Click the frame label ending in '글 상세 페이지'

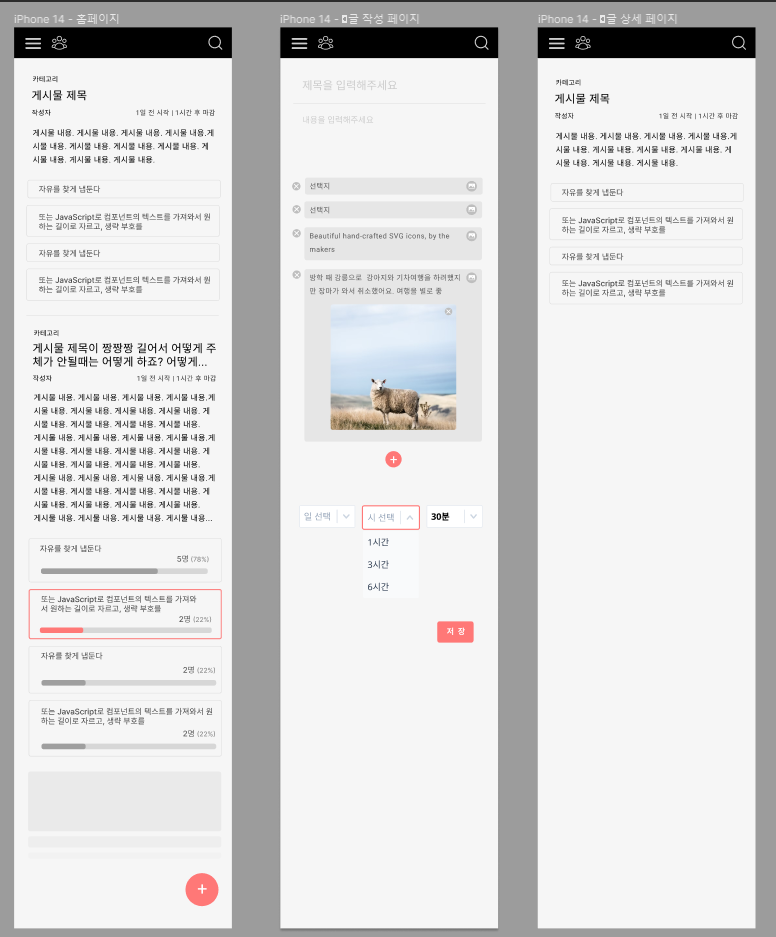(x=607, y=19)
